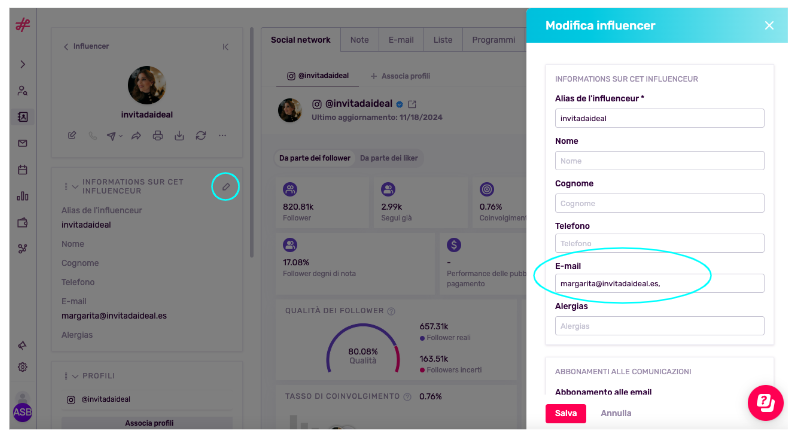796x437 pixels.
Task: Click the Annulla link
Action: tap(616, 413)
